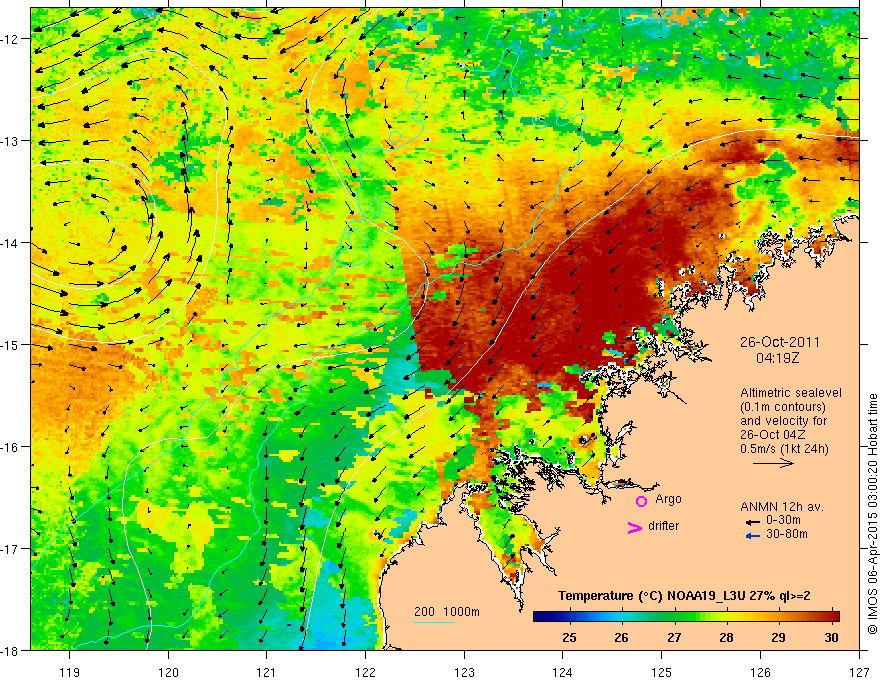The width and height of the screenshot is (880, 680).
Task: Click the dark red end of the temperature colorbar
Action: (835, 617)
